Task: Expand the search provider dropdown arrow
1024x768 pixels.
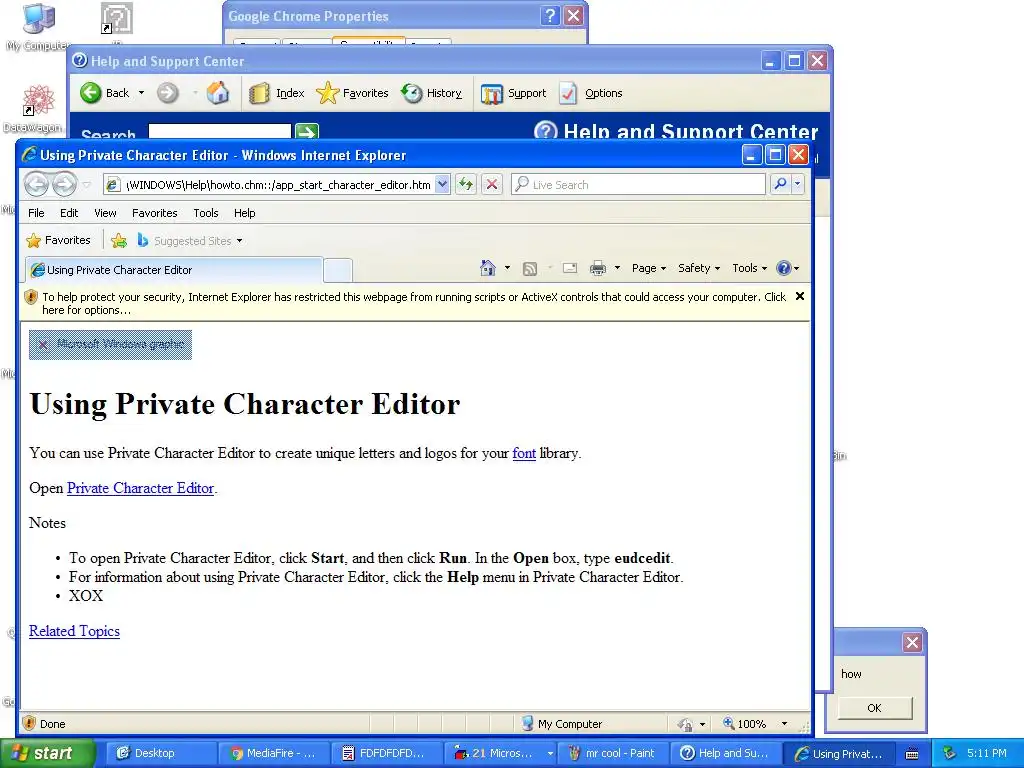Action: click(797, 185)
